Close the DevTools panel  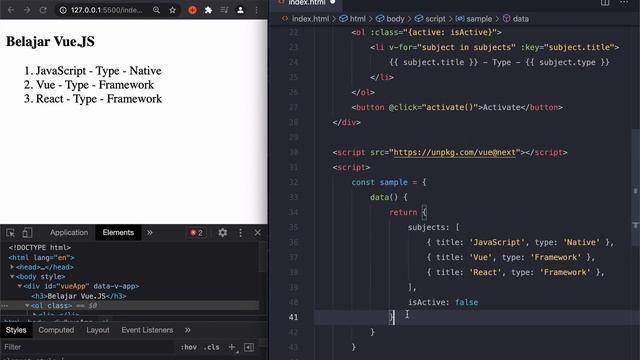(x=258, y=233)
